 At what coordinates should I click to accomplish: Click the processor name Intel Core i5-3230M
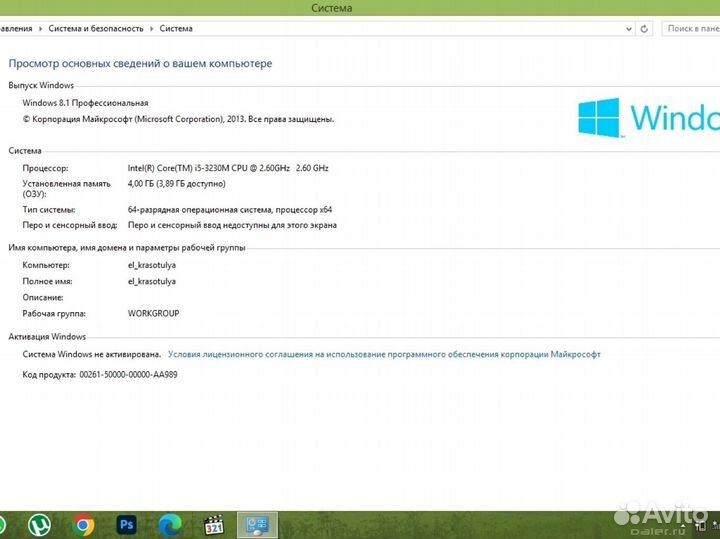click(208, 168)
